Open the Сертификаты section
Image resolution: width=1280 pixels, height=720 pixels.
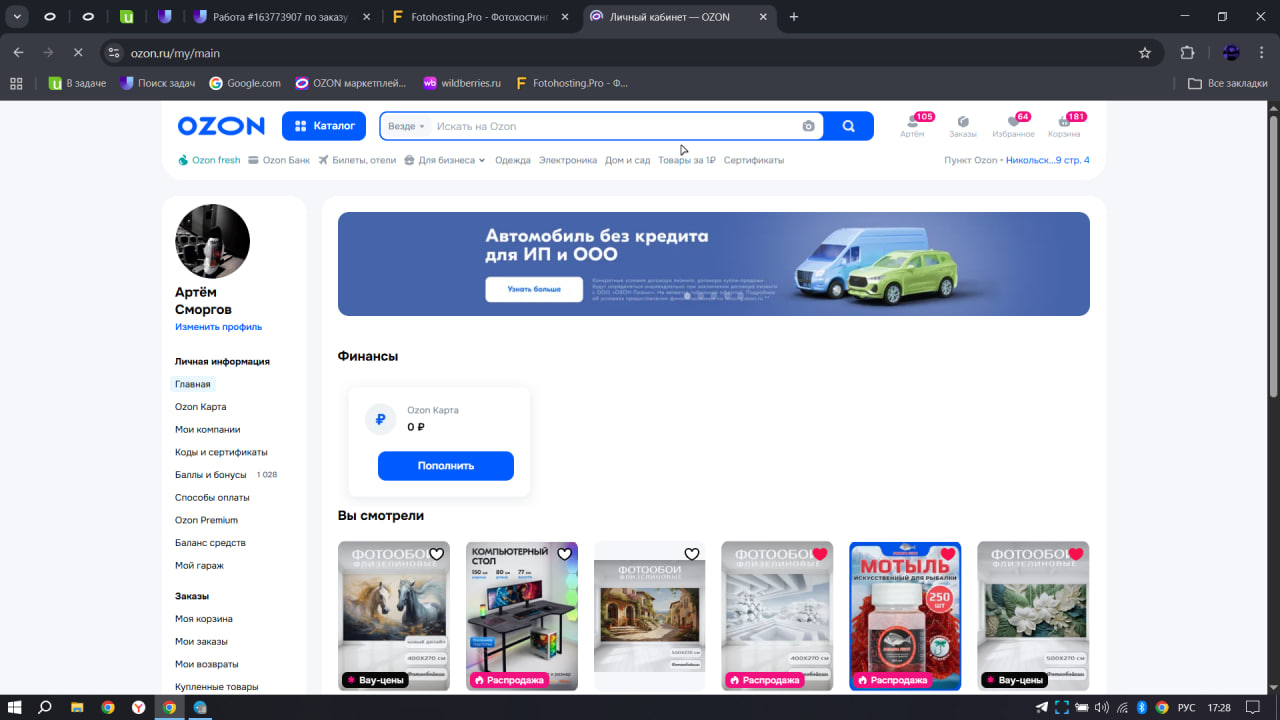click(x=754, y=160)
